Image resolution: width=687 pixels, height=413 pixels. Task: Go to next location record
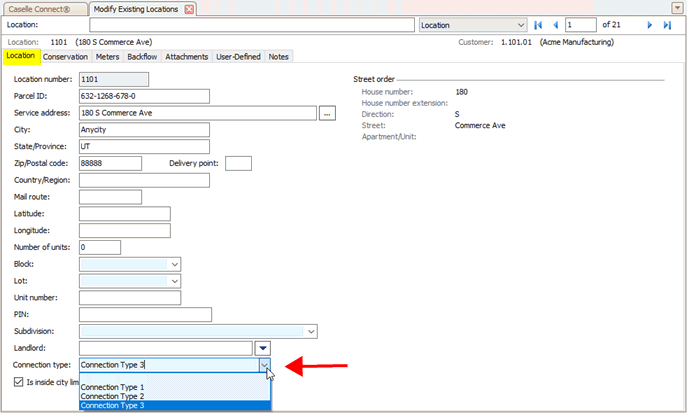[650, 24]
